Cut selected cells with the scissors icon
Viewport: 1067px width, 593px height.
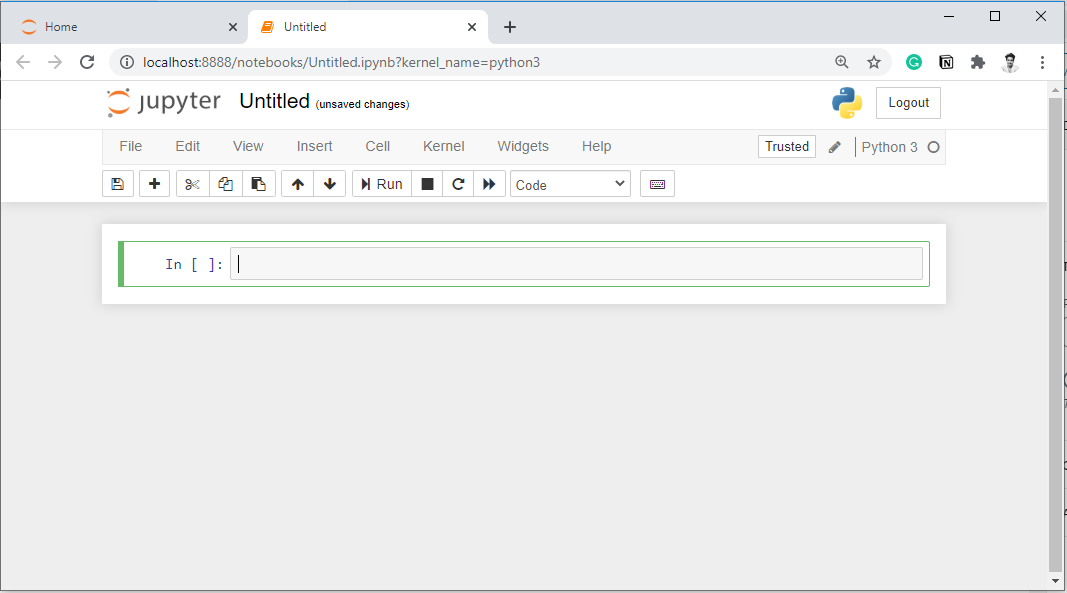click(x=193, y=184)
